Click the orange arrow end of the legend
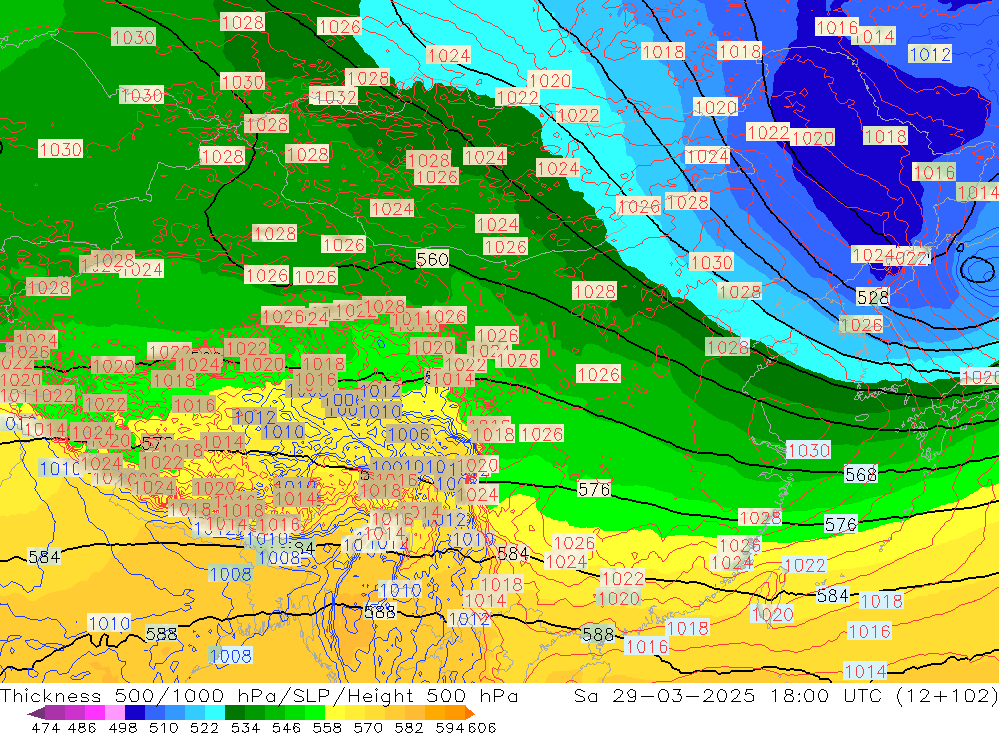Viewport: 1000px width, 733px height. tap(469, 713)
